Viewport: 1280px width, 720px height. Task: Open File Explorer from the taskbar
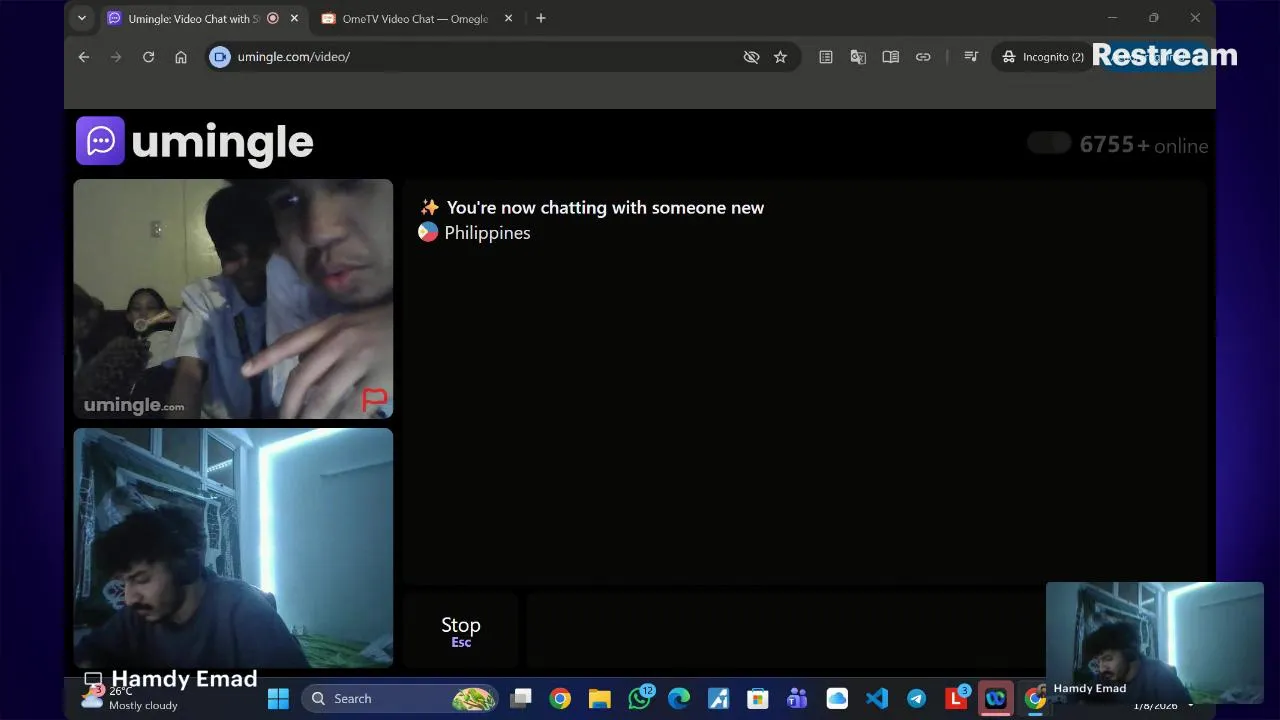(599, 698)
